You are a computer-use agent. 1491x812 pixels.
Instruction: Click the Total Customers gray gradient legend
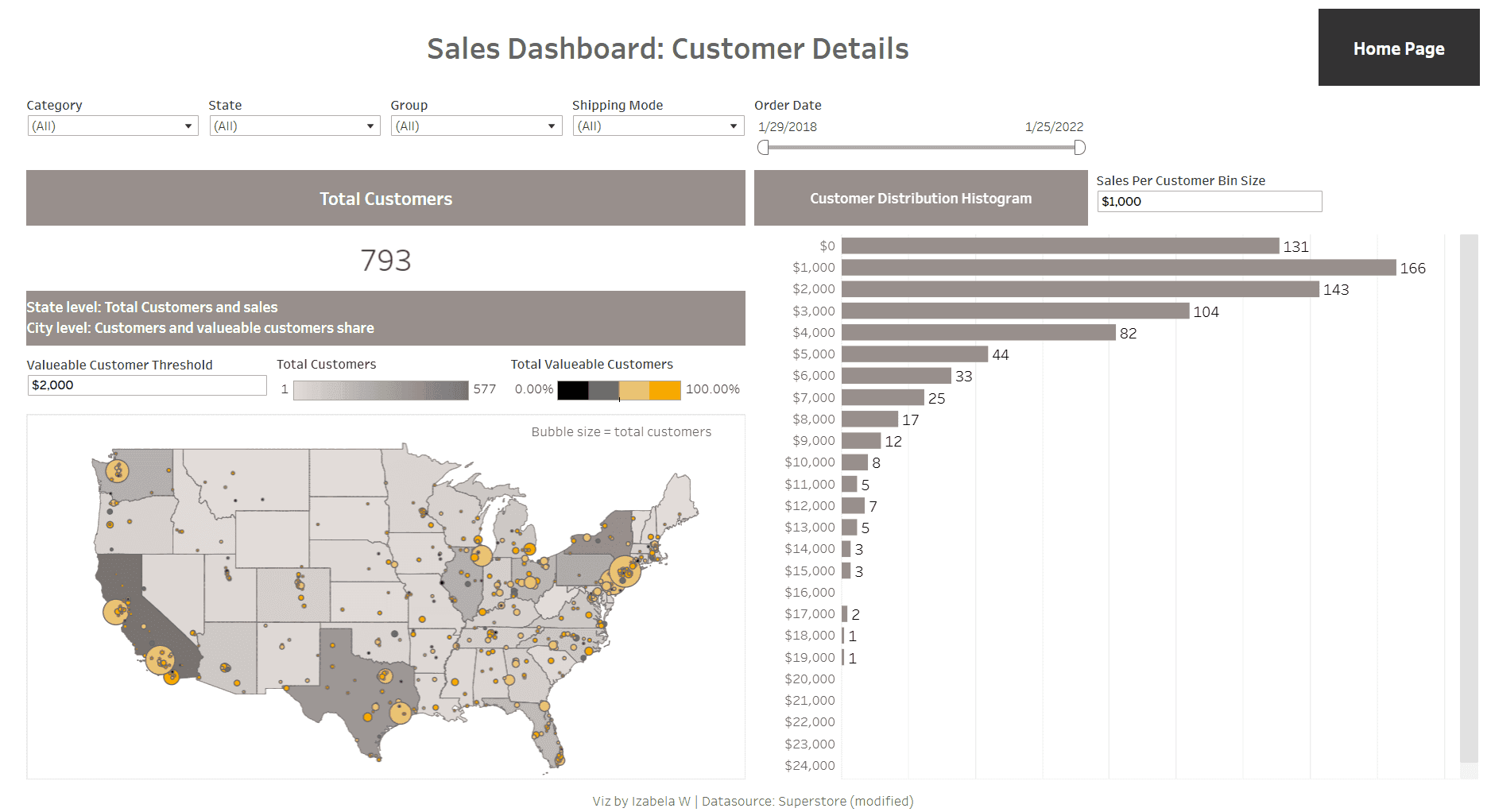pyautogui.click(x=381, y=390)
